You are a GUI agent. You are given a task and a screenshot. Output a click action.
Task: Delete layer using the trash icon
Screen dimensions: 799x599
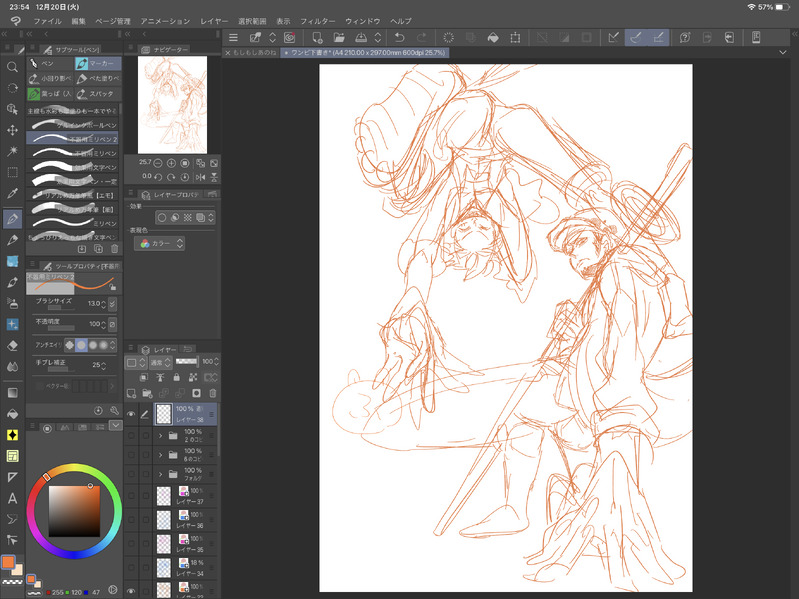click(x=213, y=392)
